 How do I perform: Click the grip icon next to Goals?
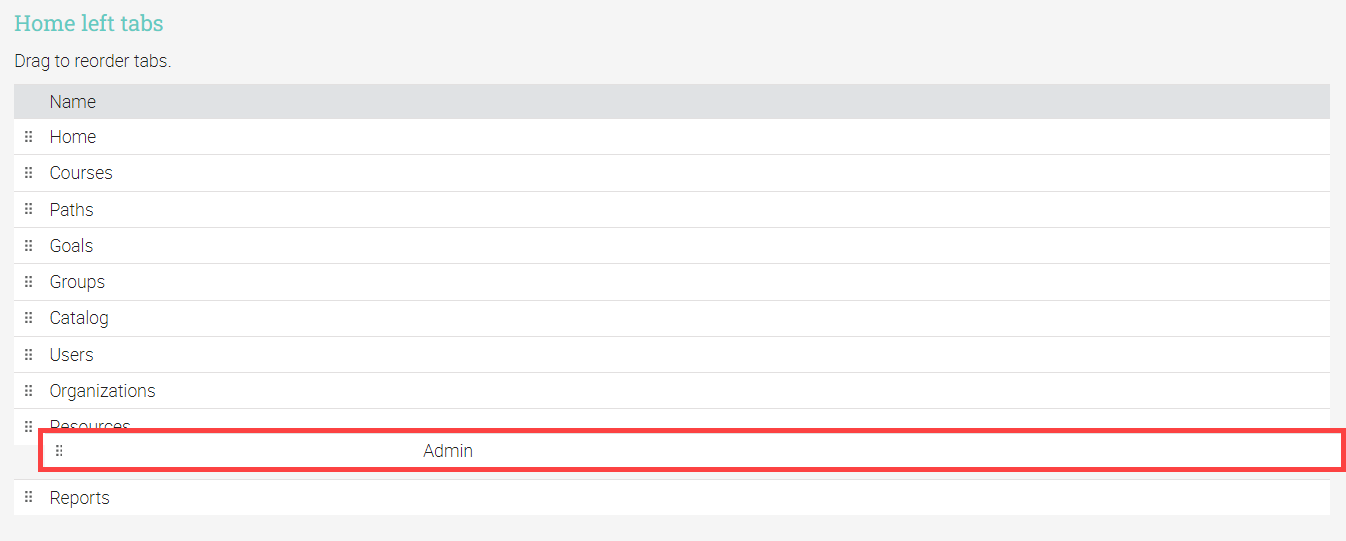(x=28, y=246)
